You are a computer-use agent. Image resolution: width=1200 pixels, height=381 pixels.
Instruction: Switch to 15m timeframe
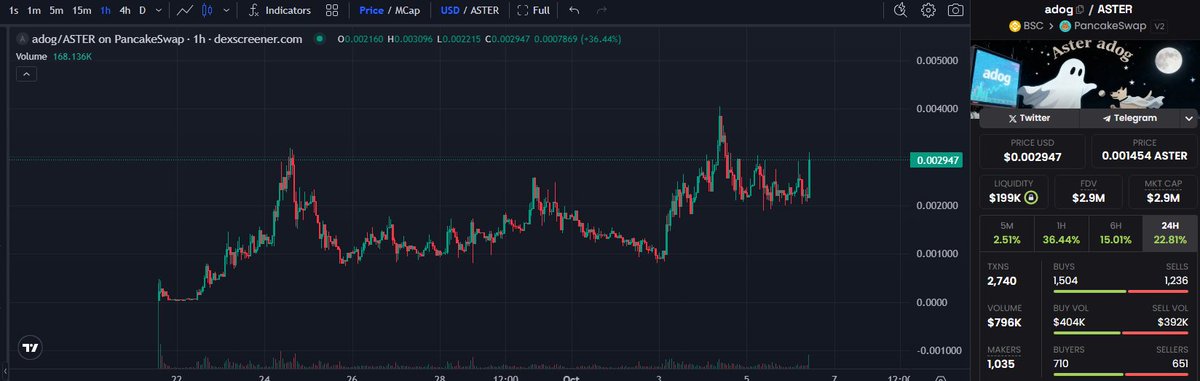82,11
